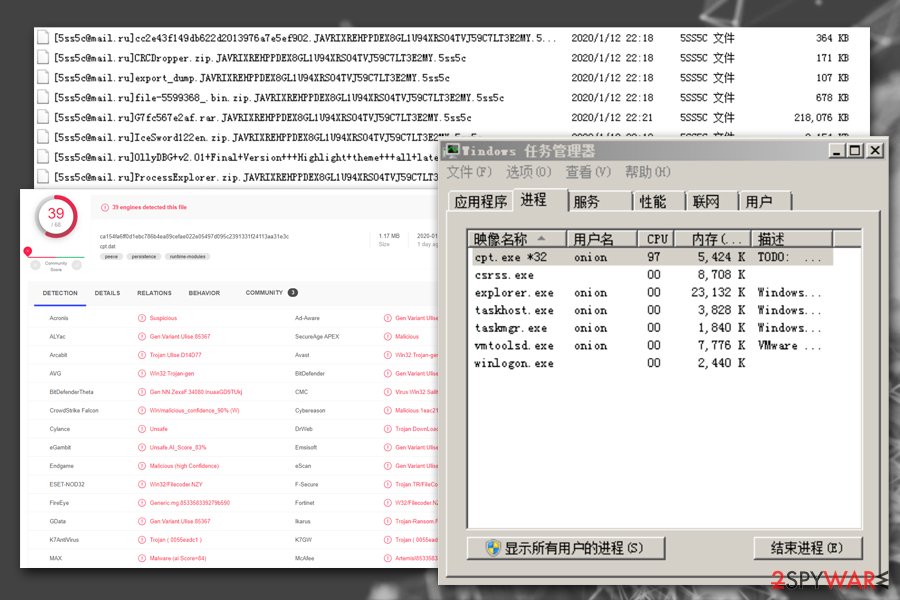
Task: Click the 678 KB size of file-5599368 row
Action: tap(832, 98)
